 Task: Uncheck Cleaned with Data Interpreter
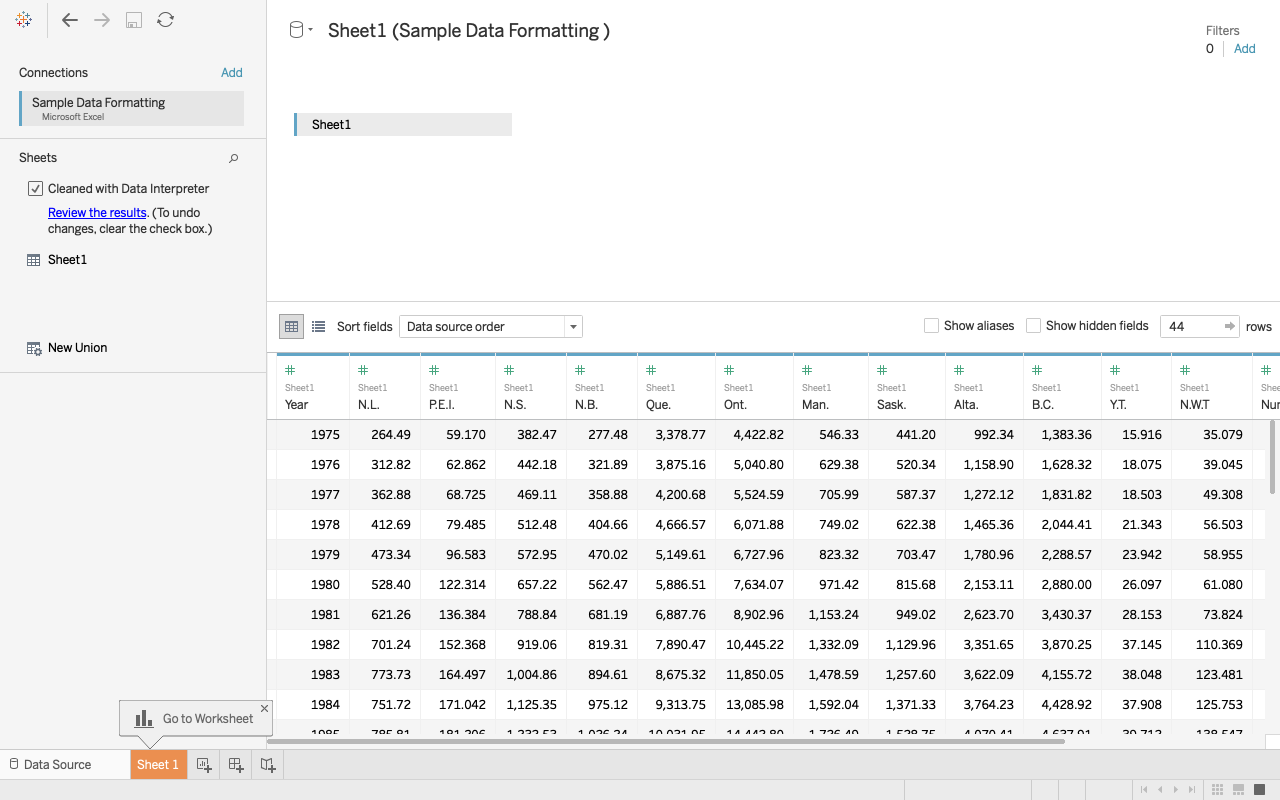[36, 188]
